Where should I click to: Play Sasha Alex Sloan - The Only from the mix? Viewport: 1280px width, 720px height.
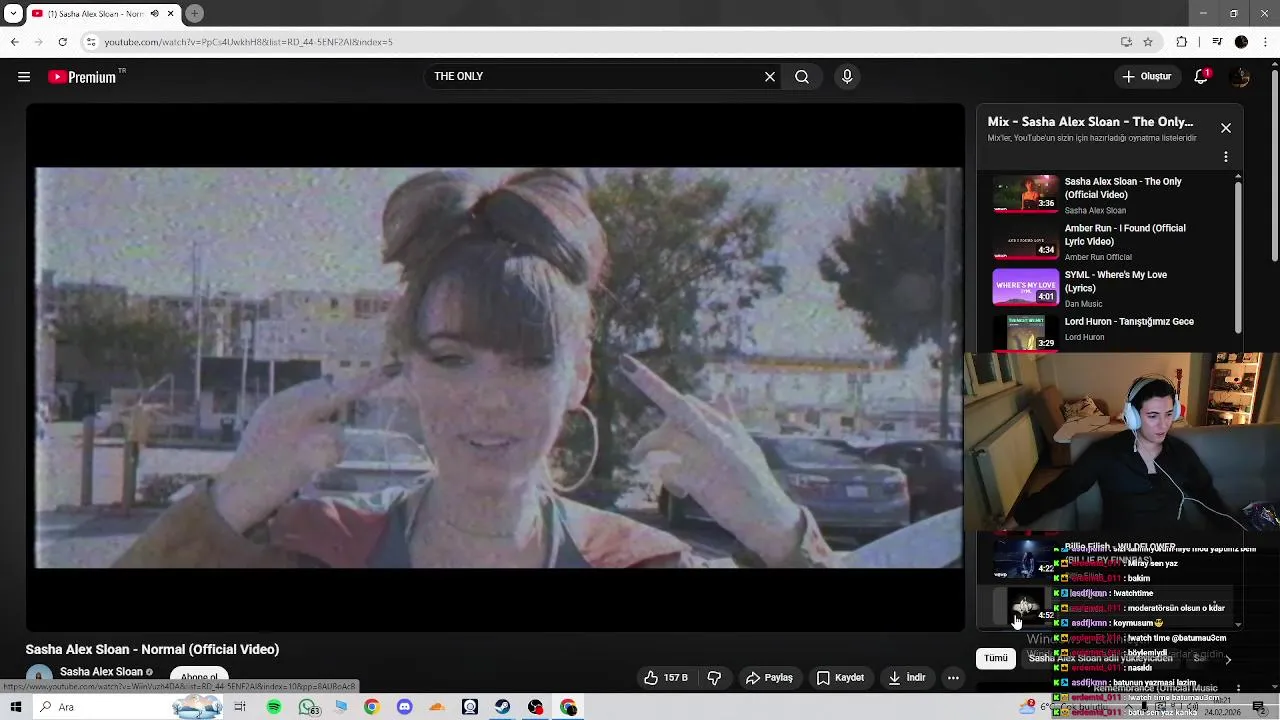pyautogui.click(x=1107, y=195)
